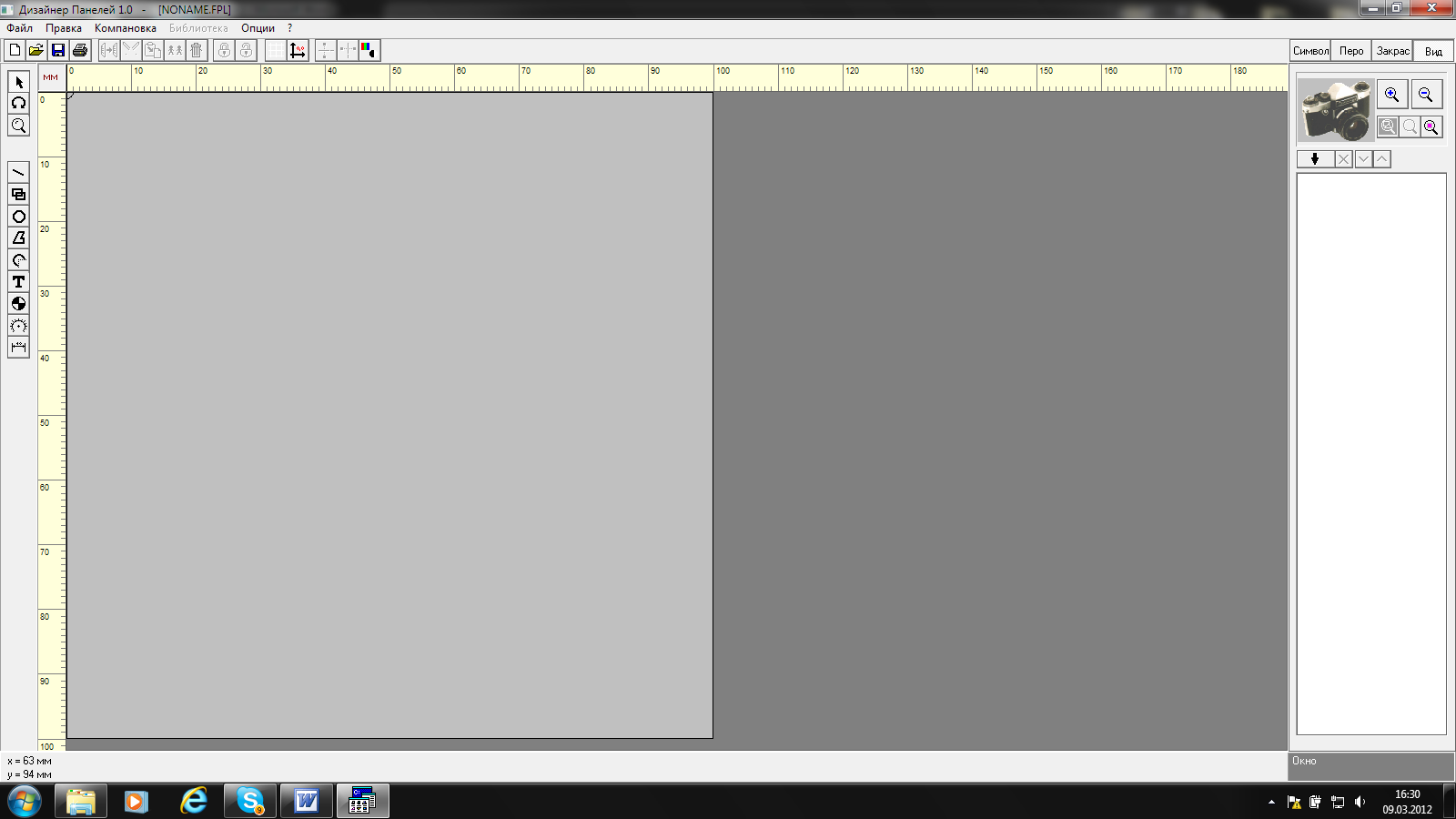The height and width of the screenshot is (819, 1456).
Task: Switch to the Перо tab
Action: pos(1351,51)
